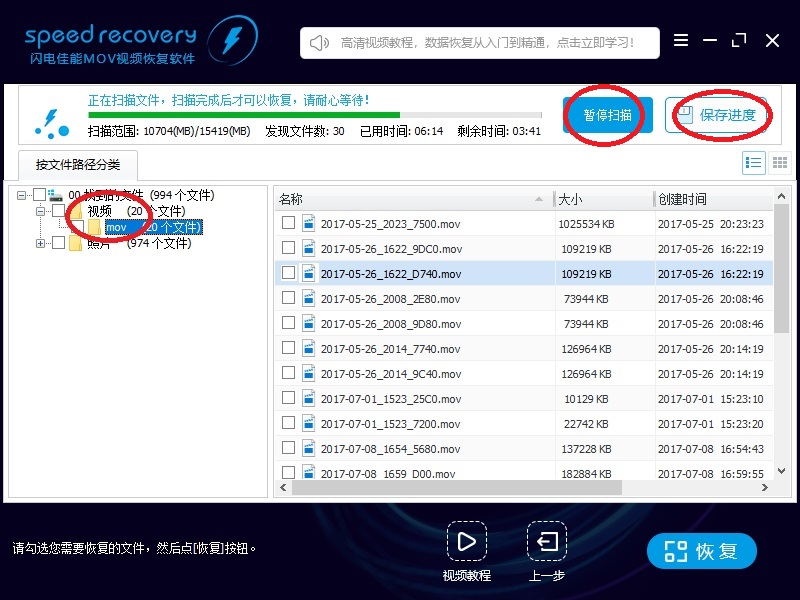This screenshot has width=800, height=600.
Task: Click the speaker icon in the tutorial banner
Action: 319,43
